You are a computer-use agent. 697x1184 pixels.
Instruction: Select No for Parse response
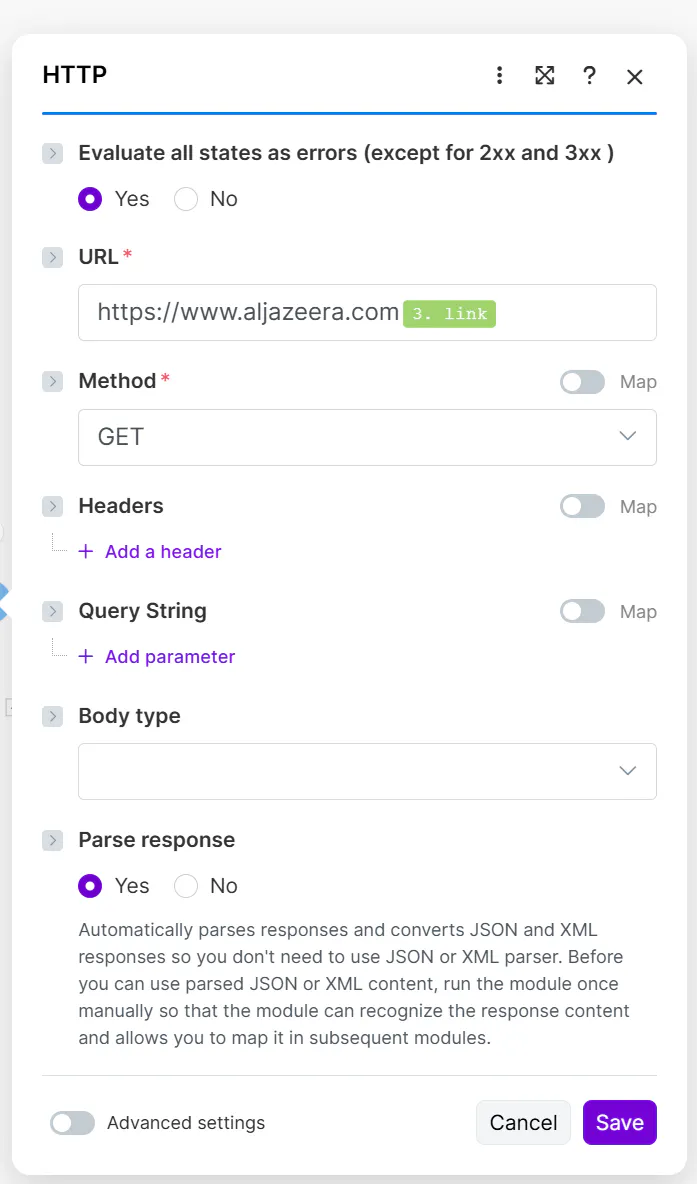pyautogui.click(x=186, y=886)
